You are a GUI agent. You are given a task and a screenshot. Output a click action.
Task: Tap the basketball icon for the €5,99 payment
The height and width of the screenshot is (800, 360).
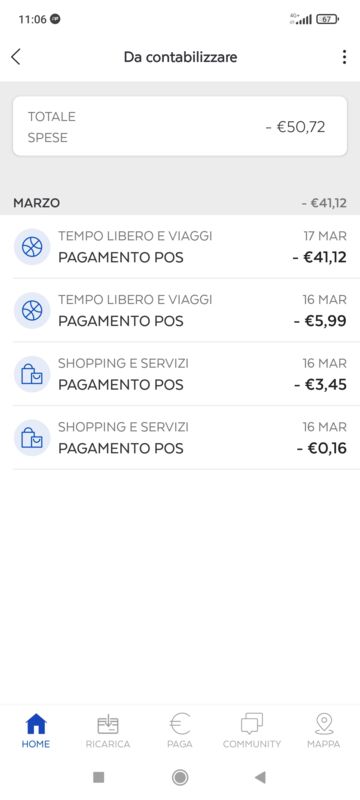32,310
